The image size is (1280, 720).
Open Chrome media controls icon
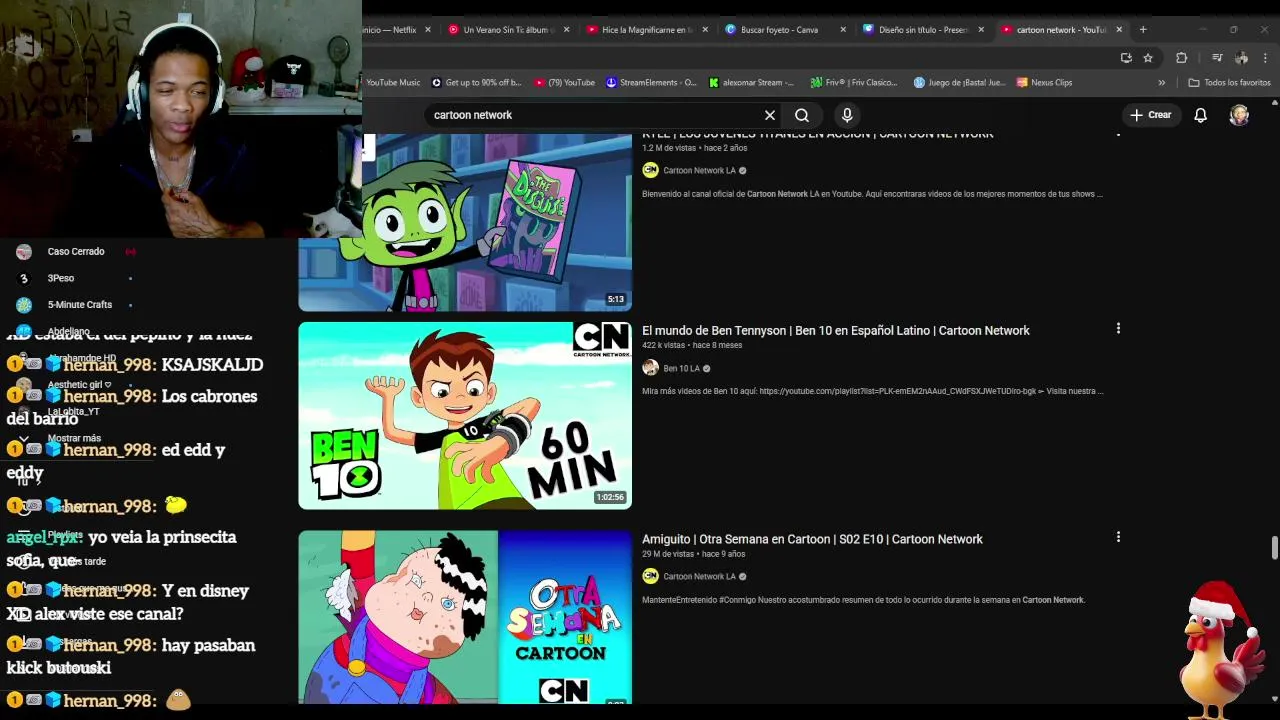point(1217,58)
